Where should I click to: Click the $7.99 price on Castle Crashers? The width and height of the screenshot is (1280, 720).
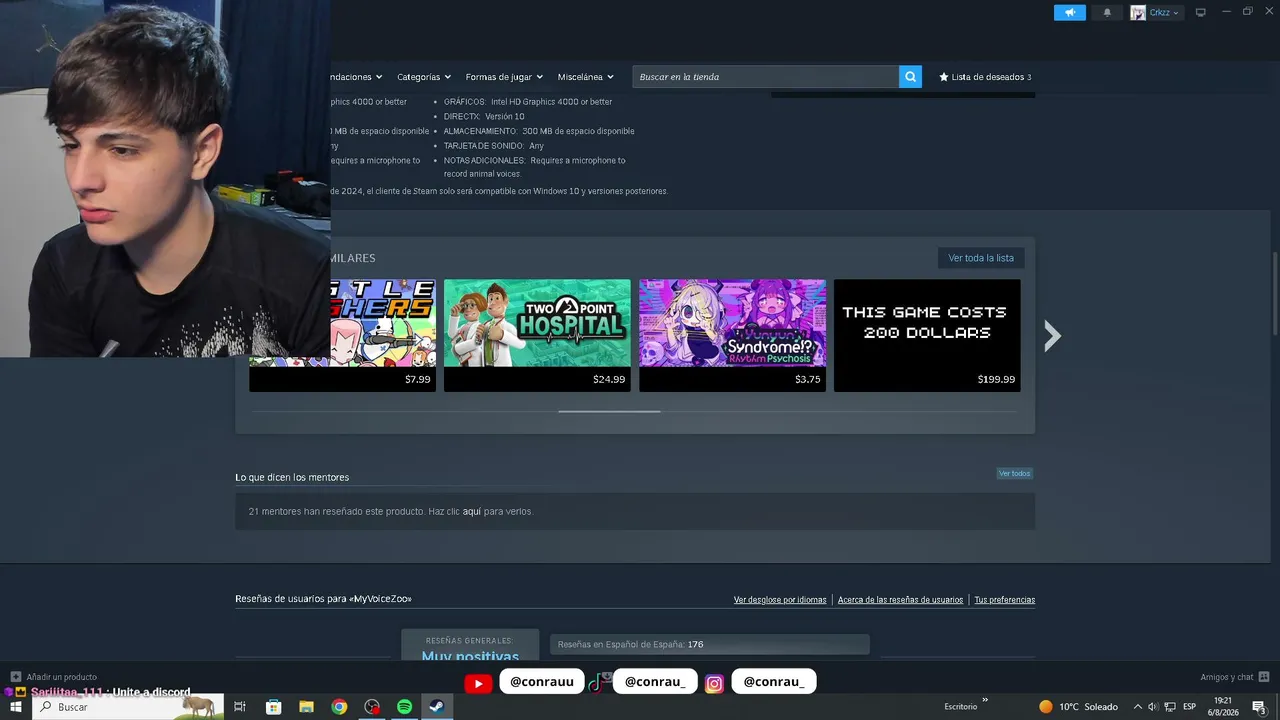pyautogui.click(x=418, y=380)
